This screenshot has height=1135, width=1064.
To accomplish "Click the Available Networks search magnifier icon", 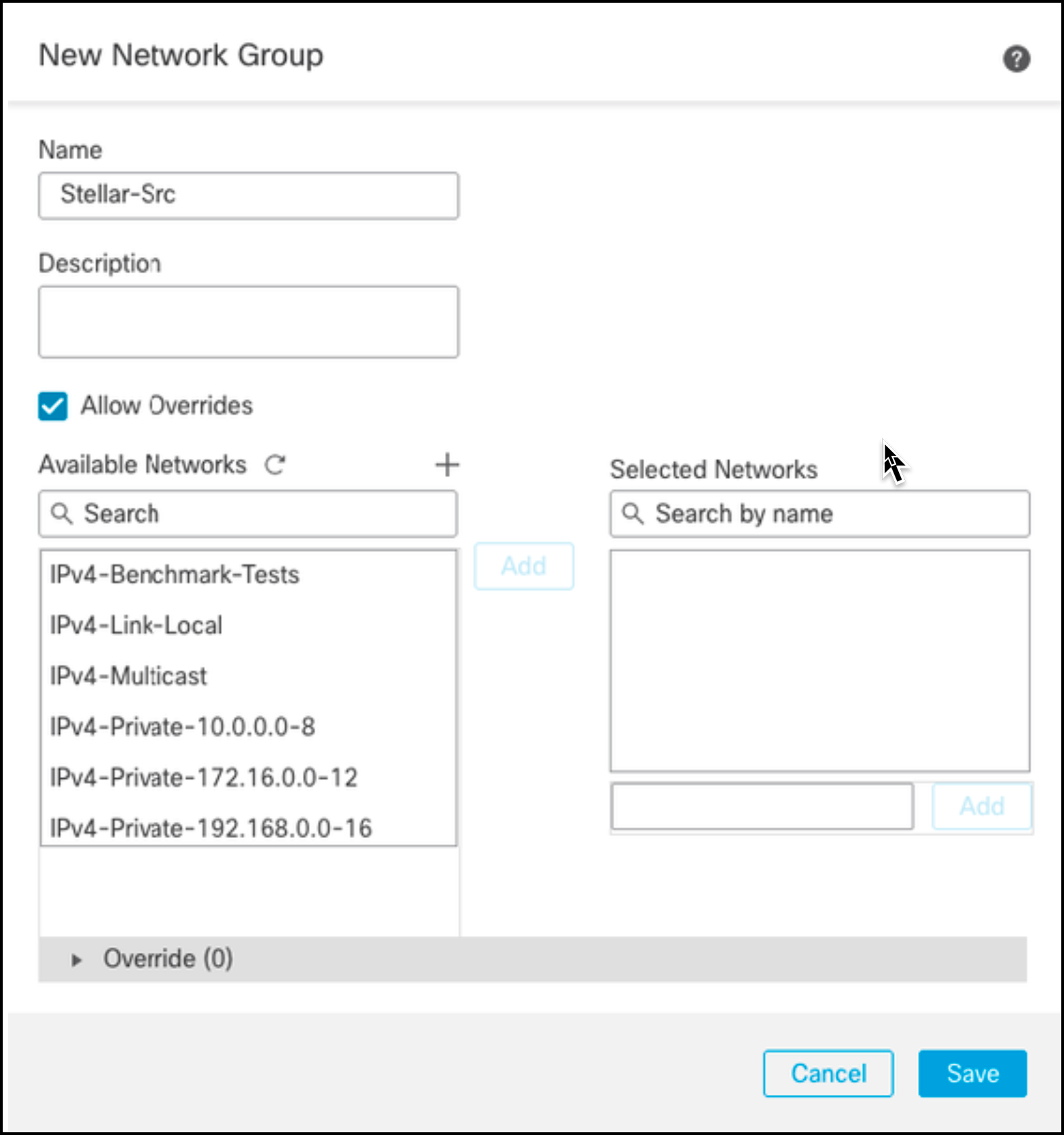I will 62,514.
